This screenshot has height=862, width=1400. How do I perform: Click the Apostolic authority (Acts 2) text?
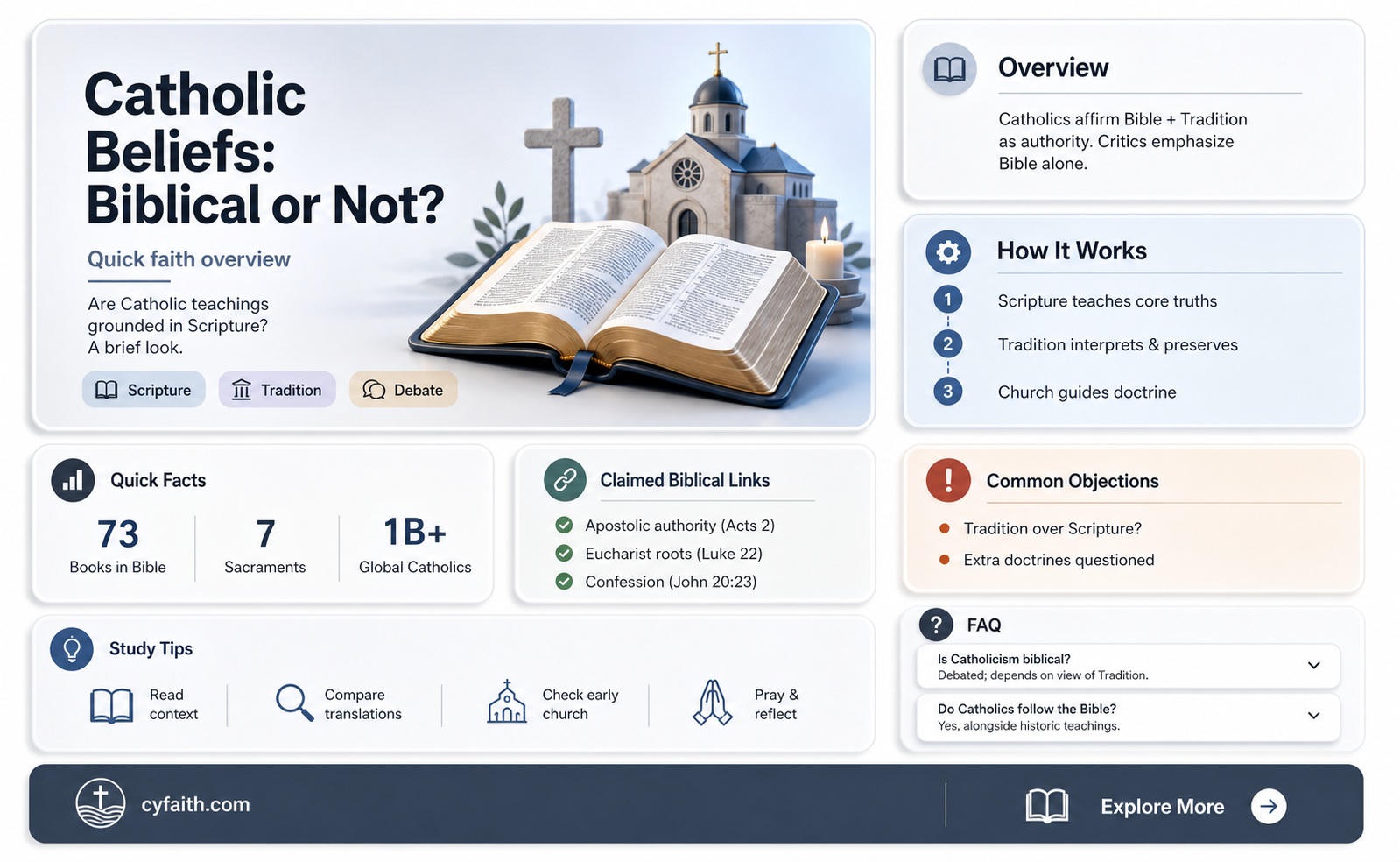(679, 526)
